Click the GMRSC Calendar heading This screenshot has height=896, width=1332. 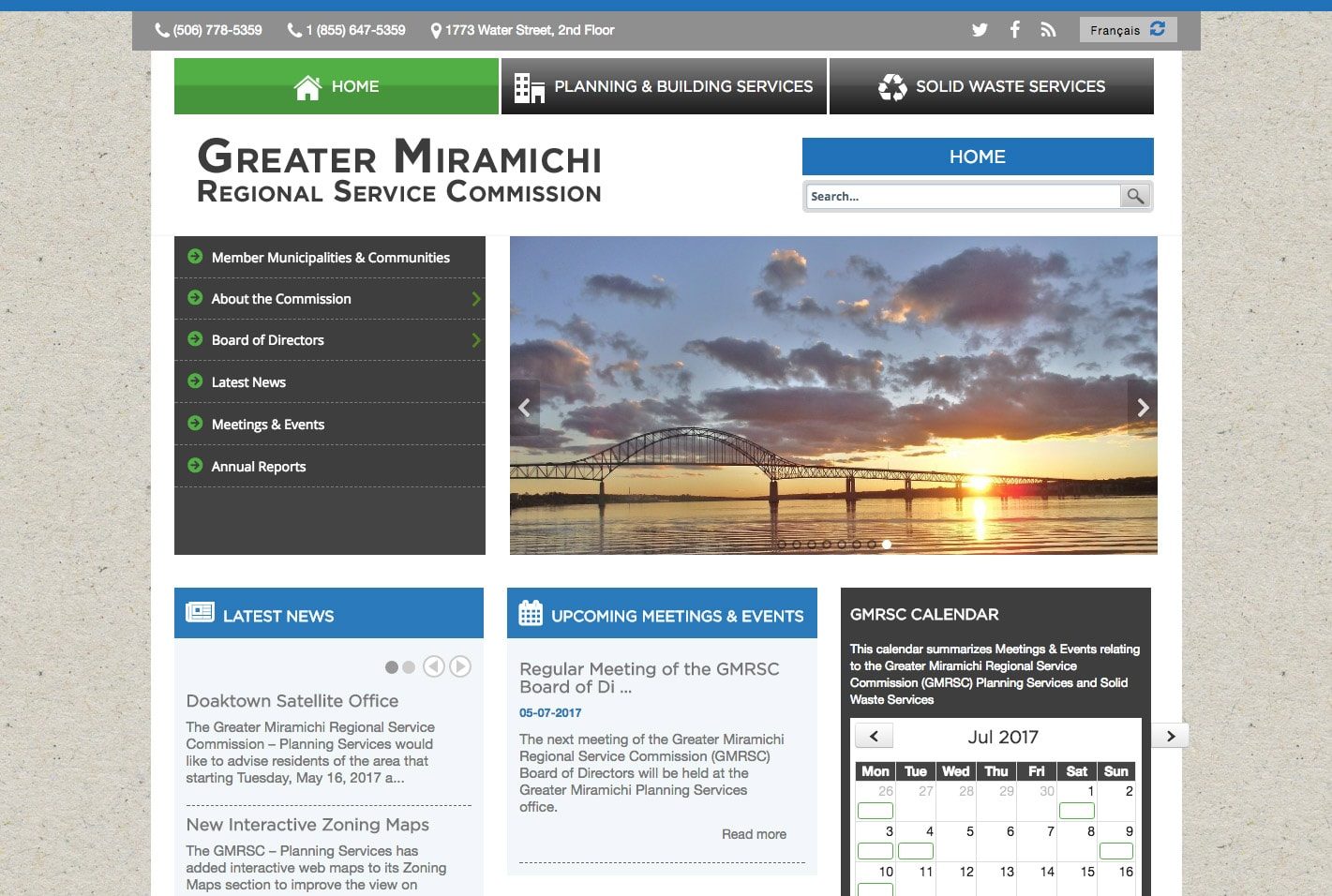[924, 615]
